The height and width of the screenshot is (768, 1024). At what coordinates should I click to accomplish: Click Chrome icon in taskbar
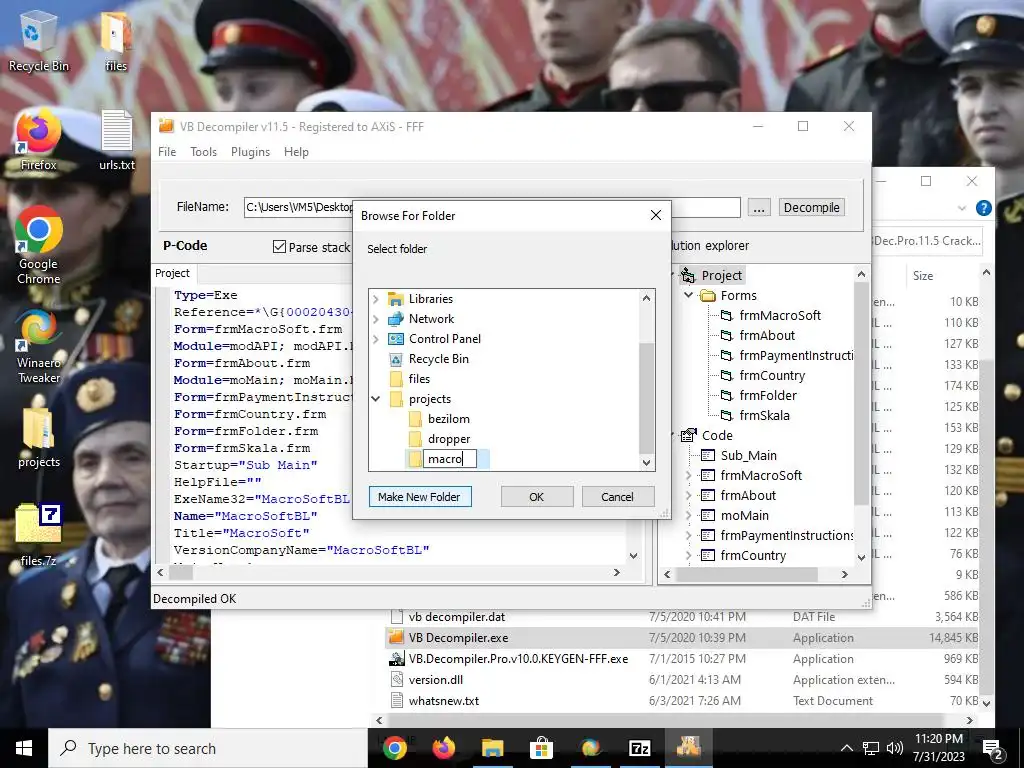(394, 748)
